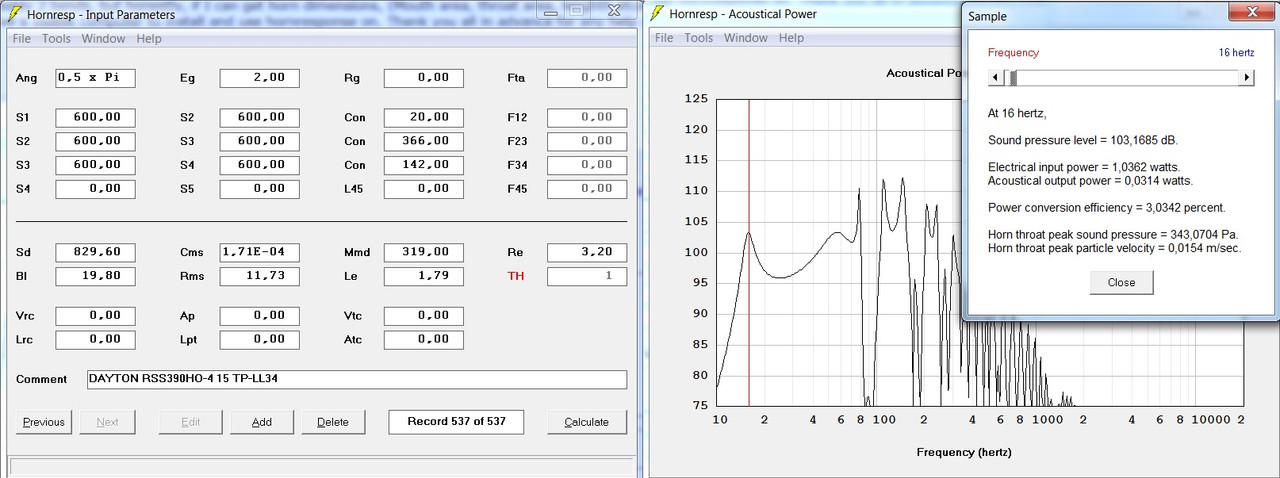Viewport: 1280px width, 478px height.
Task: Select the L45 input field
Action: (x=423, y=189)
